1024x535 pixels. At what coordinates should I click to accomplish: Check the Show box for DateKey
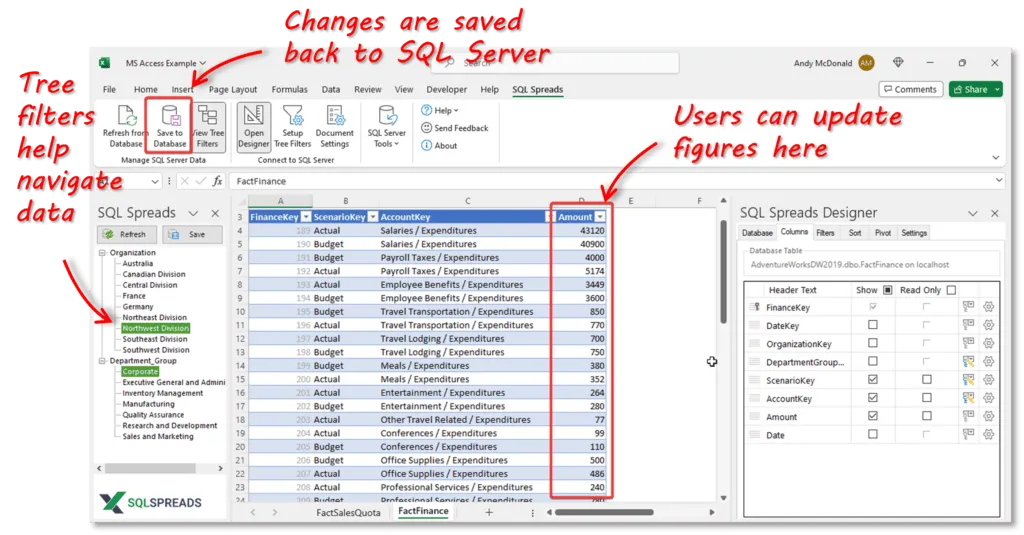[873, 326]
